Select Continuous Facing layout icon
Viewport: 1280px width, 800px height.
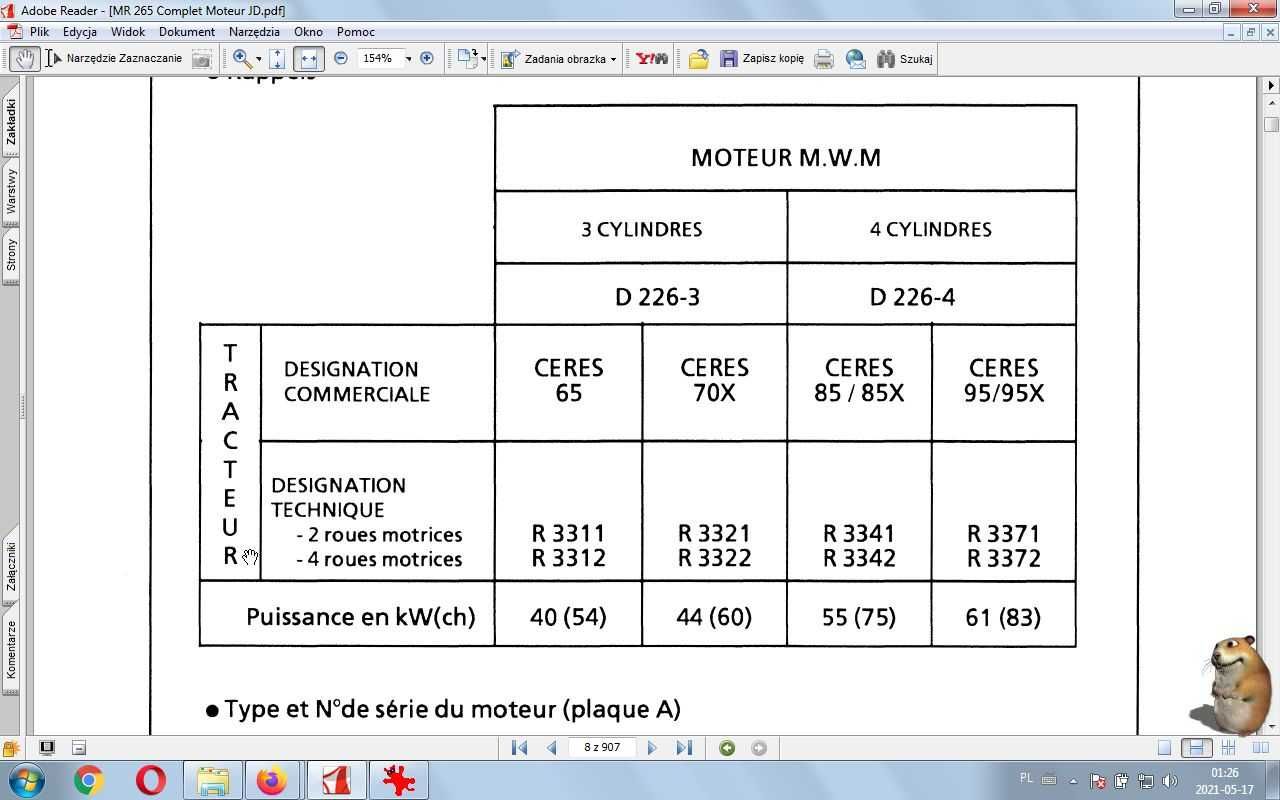coord(1229,747)
